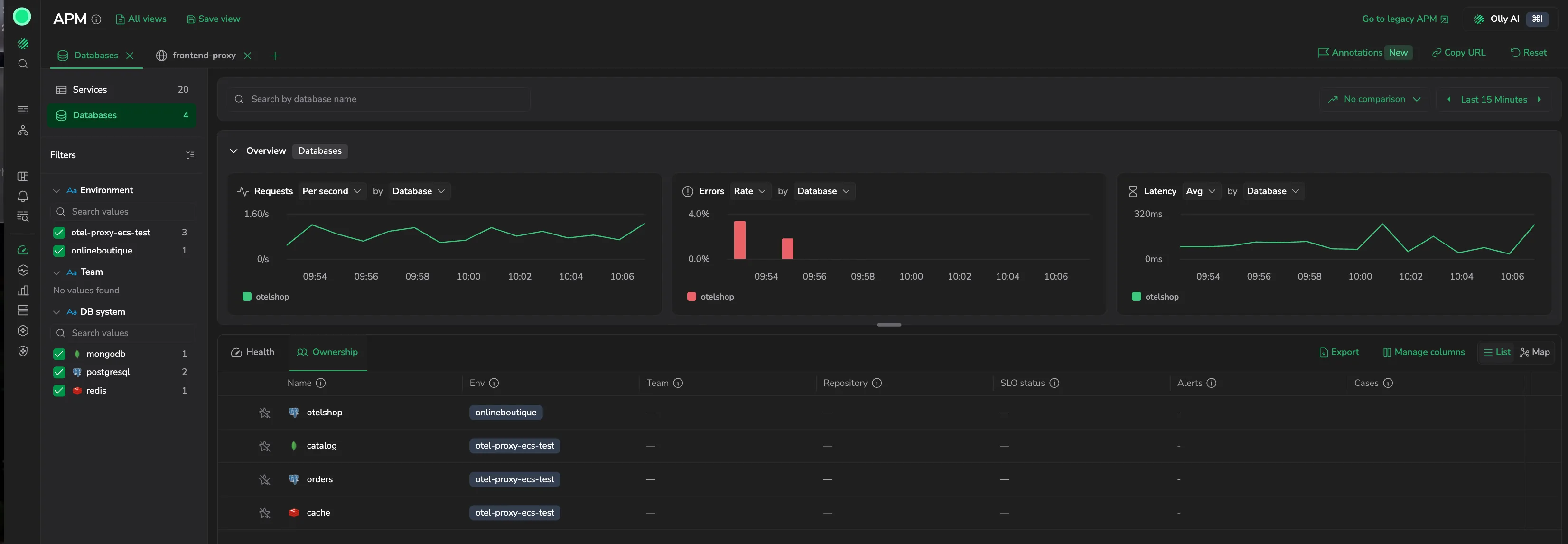Uncheck the postgresql DB system filter
This screenshot has width=1568, height=544.
click(59, 372)
